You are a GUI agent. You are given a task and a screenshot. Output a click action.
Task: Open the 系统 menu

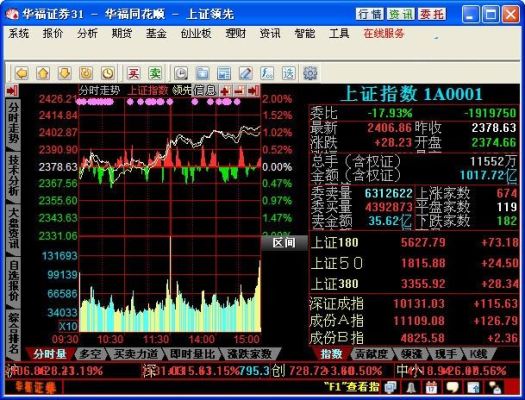click(19, 33)
